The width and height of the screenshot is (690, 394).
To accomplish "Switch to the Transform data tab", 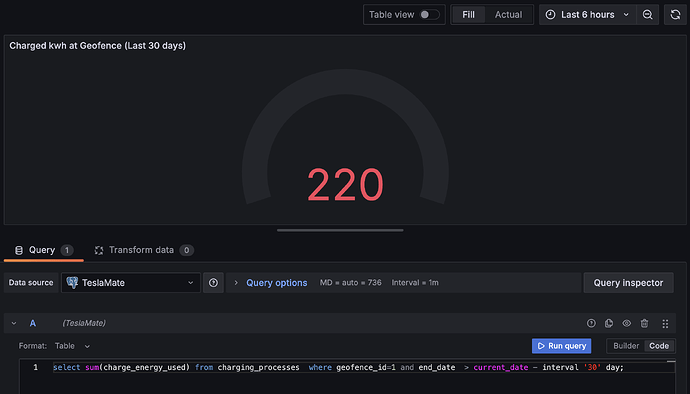I will pyautogui.click(x=143, y=250).
